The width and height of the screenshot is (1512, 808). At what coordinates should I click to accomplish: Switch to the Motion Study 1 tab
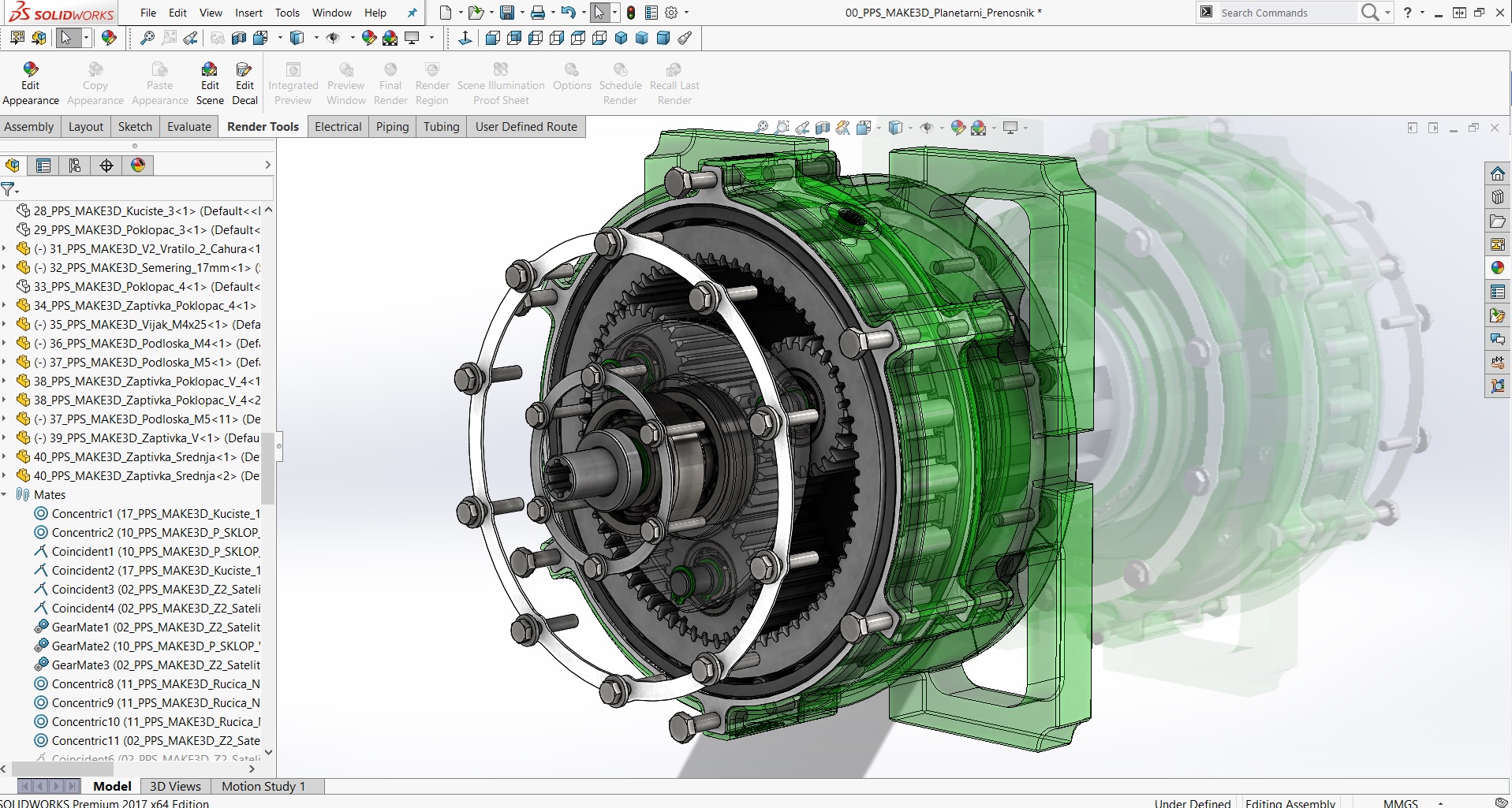coord(263,786)
